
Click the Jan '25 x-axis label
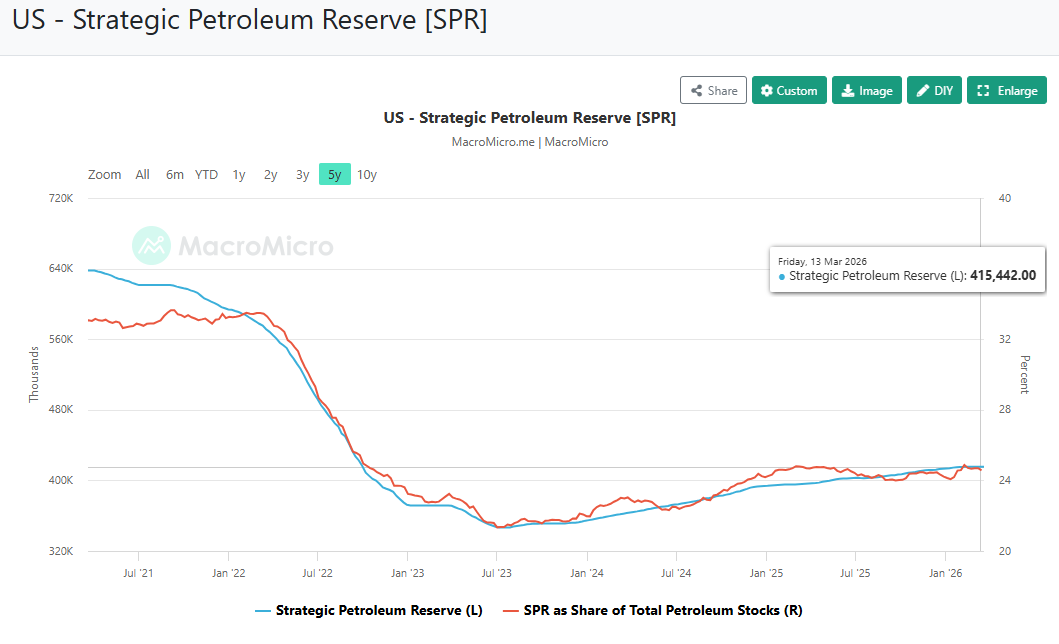[x=766, y=573]
